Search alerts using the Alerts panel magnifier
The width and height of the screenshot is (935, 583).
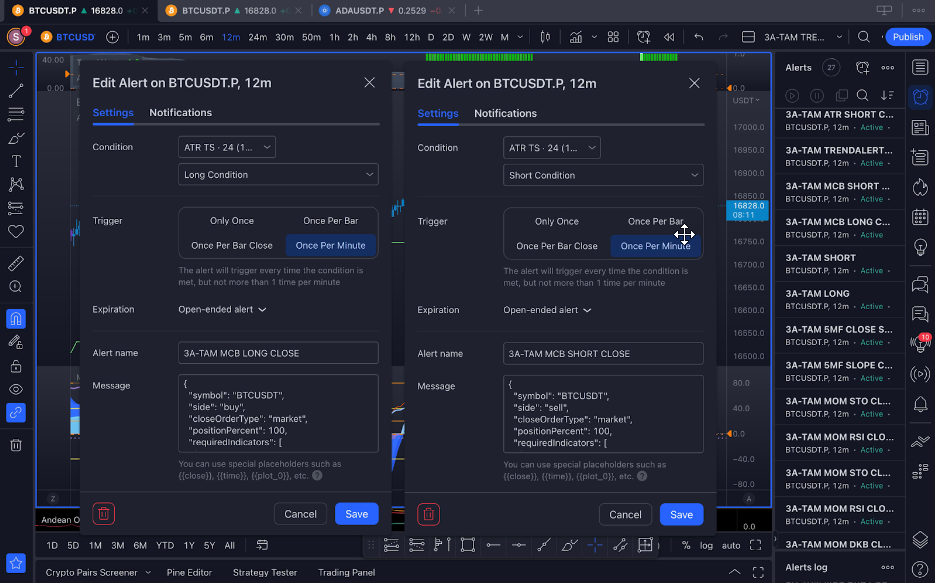pos(862,95)
